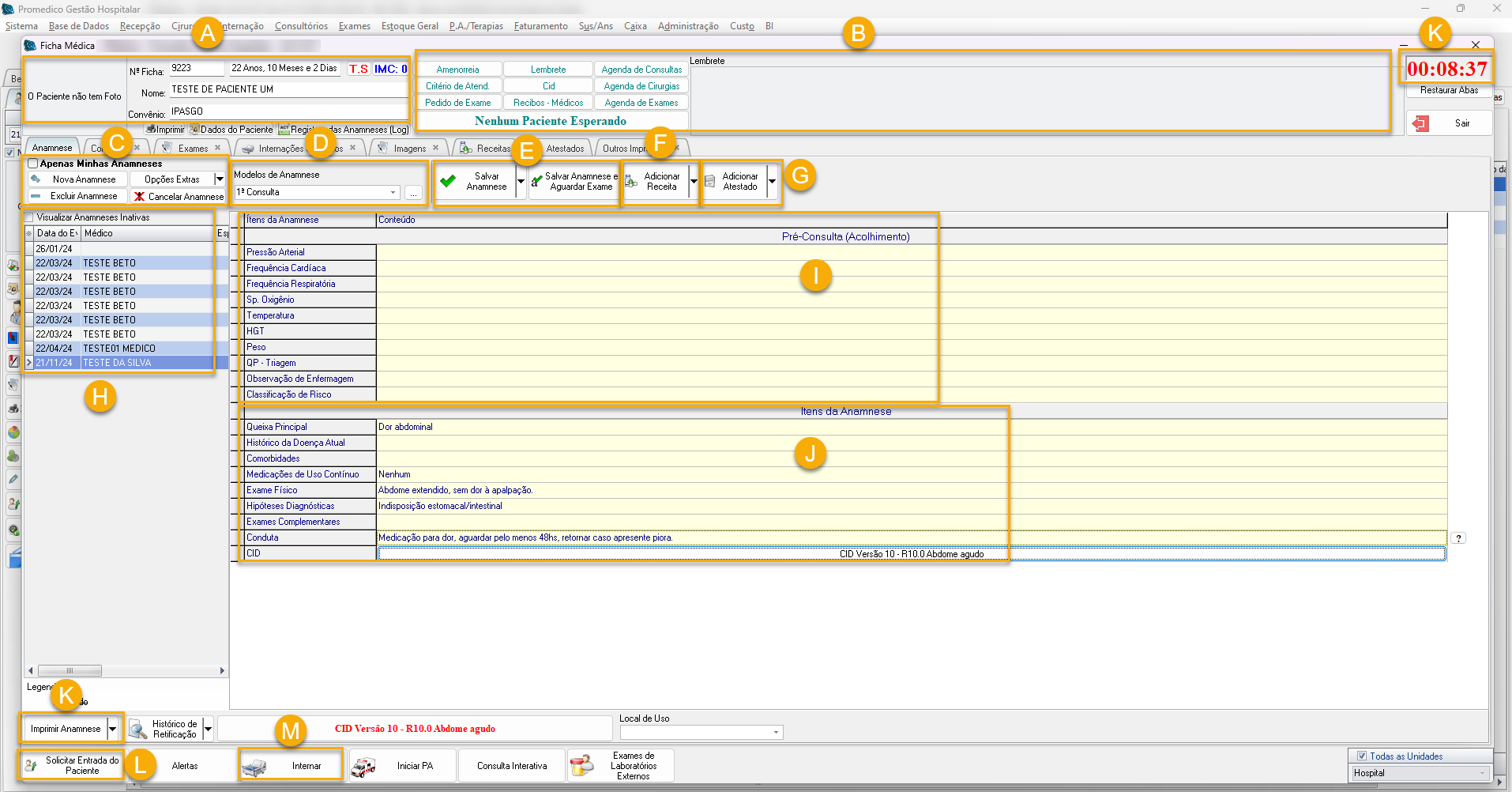Click the Adicionar Atestado document icon

coord(710,182)
